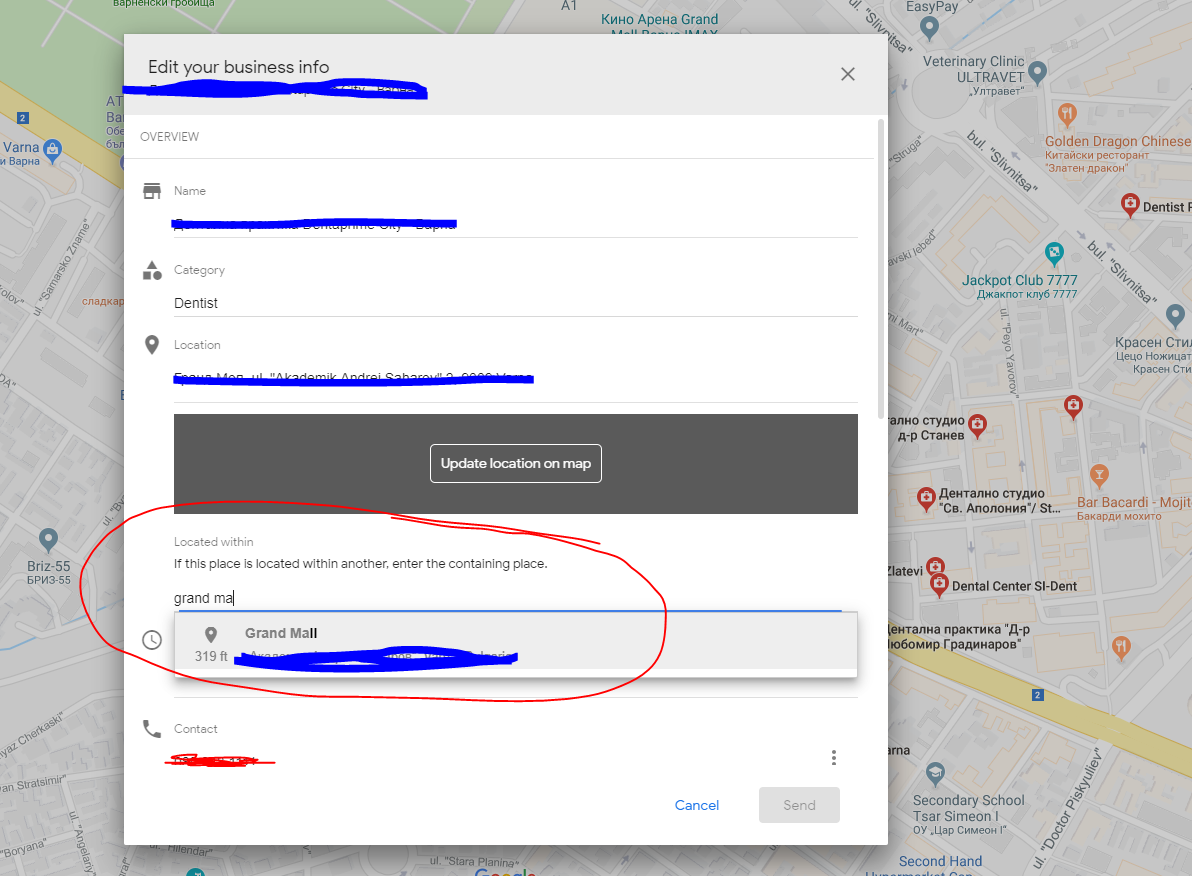This screenshot has width=1192, height=876.
Task: Click the Dentist category text field
Action: (400, 302)
